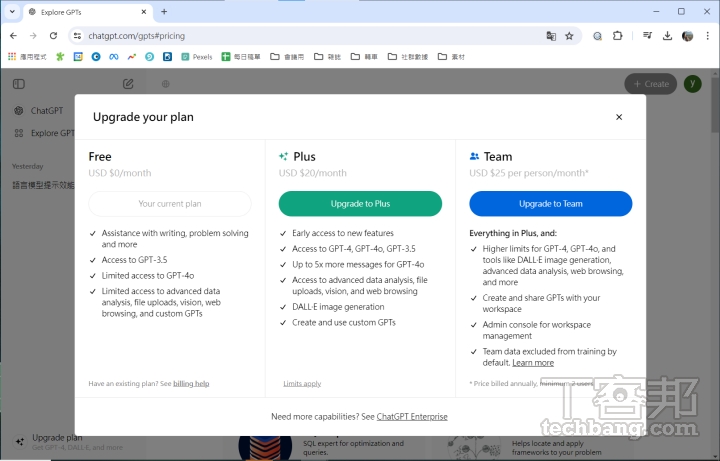Click the Create button behind the dialog
The width and height of the screenshot is (720, 461).
point(651,84)
